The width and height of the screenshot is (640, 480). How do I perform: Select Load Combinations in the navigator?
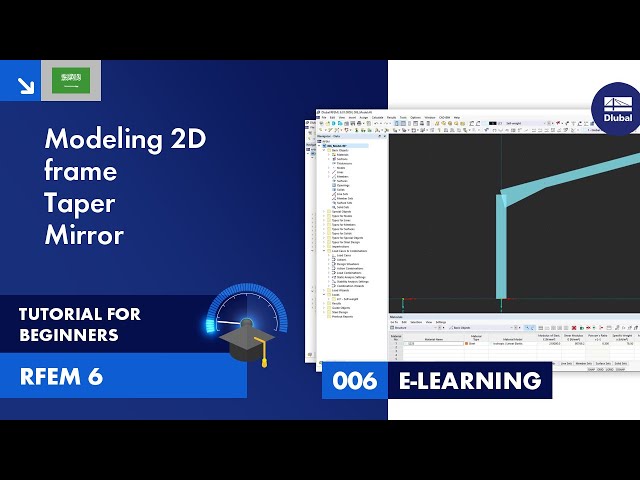click(x=349, y=273)
